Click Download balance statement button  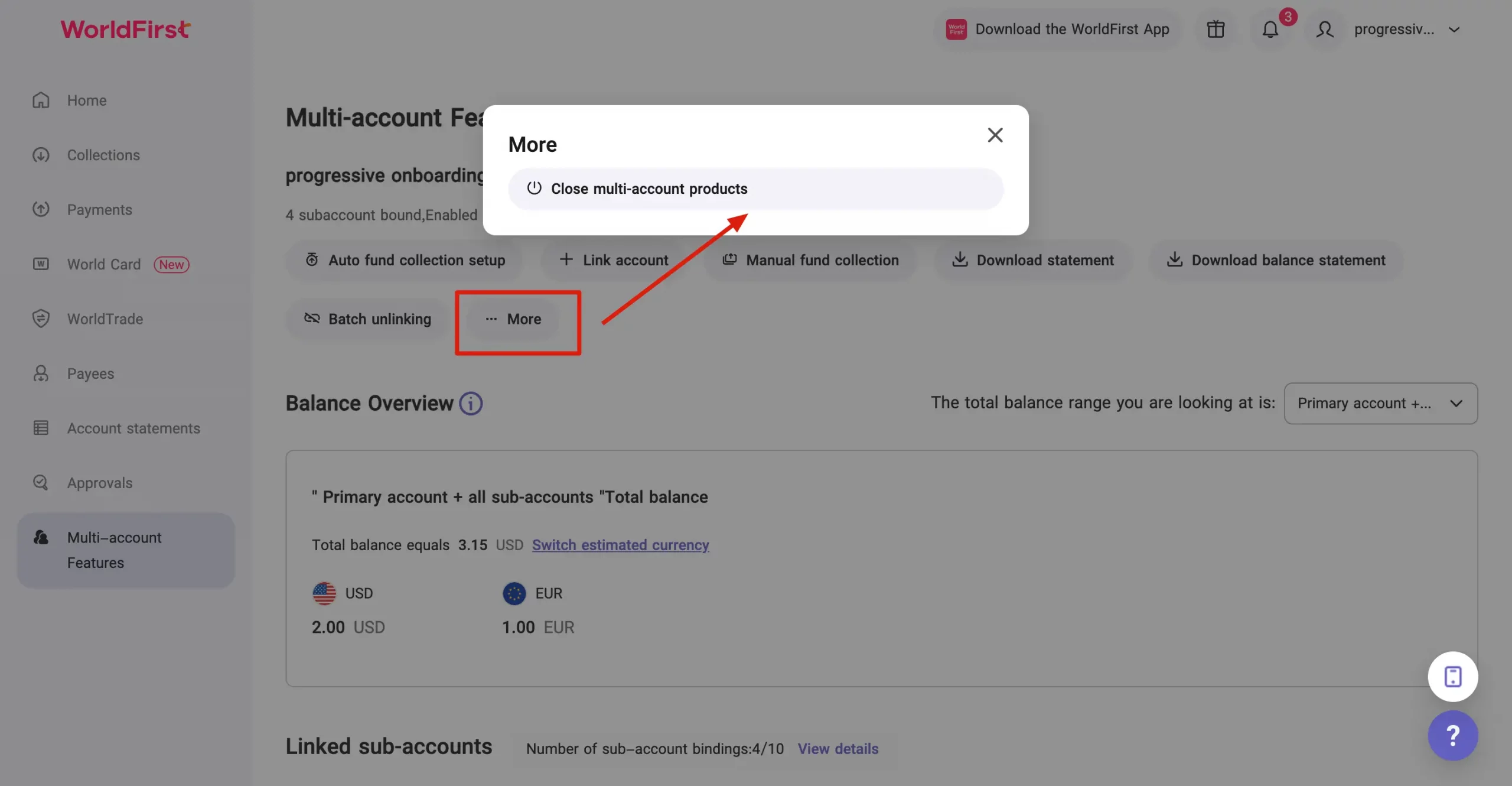1276,260
